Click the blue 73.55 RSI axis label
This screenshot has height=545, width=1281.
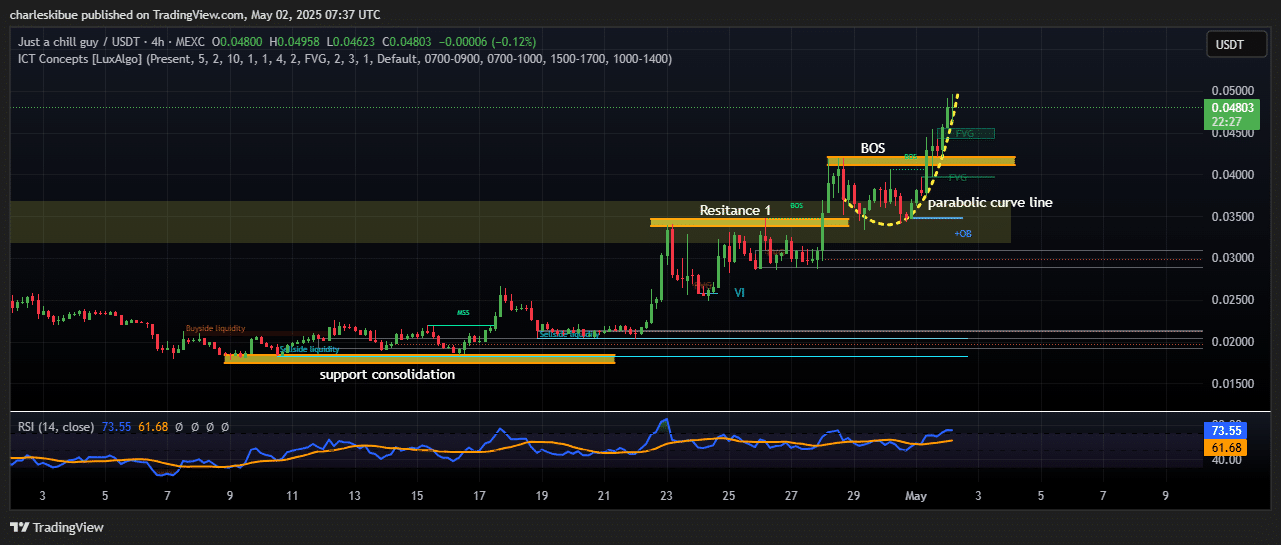pyautogui.click(x=1226, y=429)
